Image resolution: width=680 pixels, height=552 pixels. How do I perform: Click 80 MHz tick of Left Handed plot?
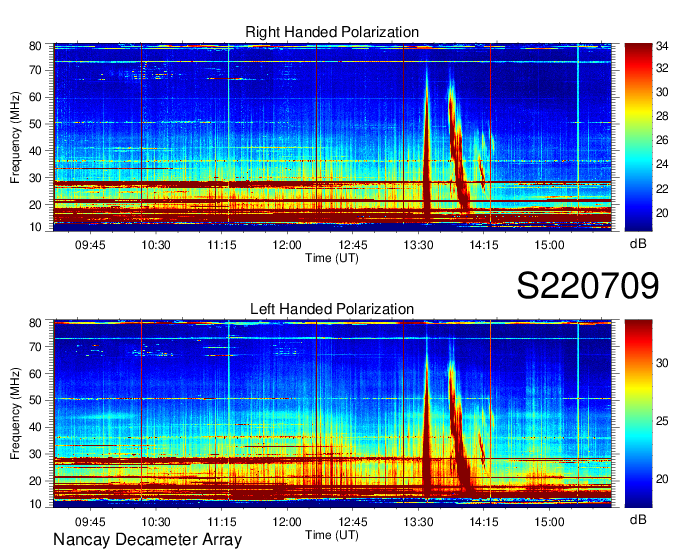35,323
